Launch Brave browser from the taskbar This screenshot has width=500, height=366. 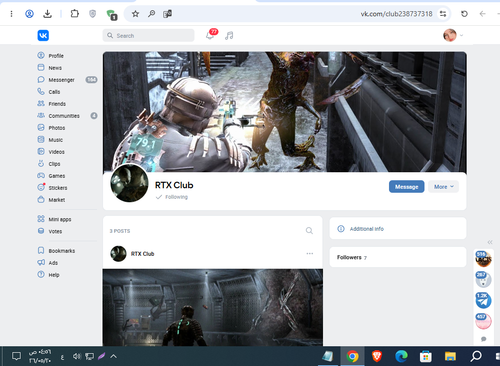(377, 356)
